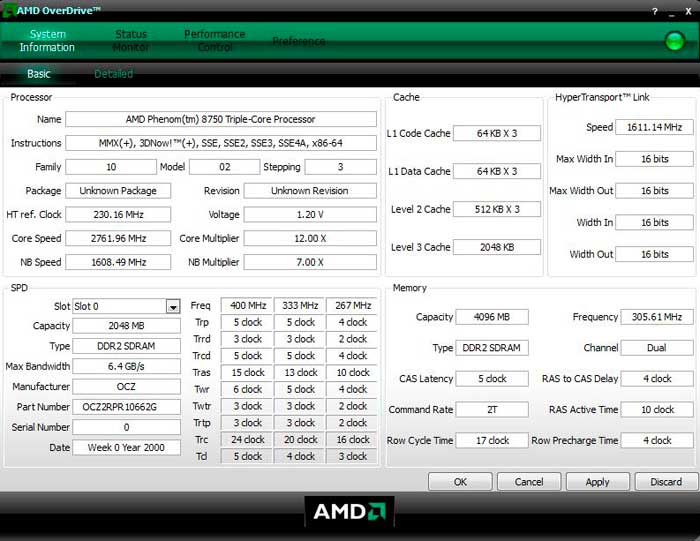Click the Cancel button
Image resolution: width=700 pixels, height=541 pixels.
click(x=529, y=482)
